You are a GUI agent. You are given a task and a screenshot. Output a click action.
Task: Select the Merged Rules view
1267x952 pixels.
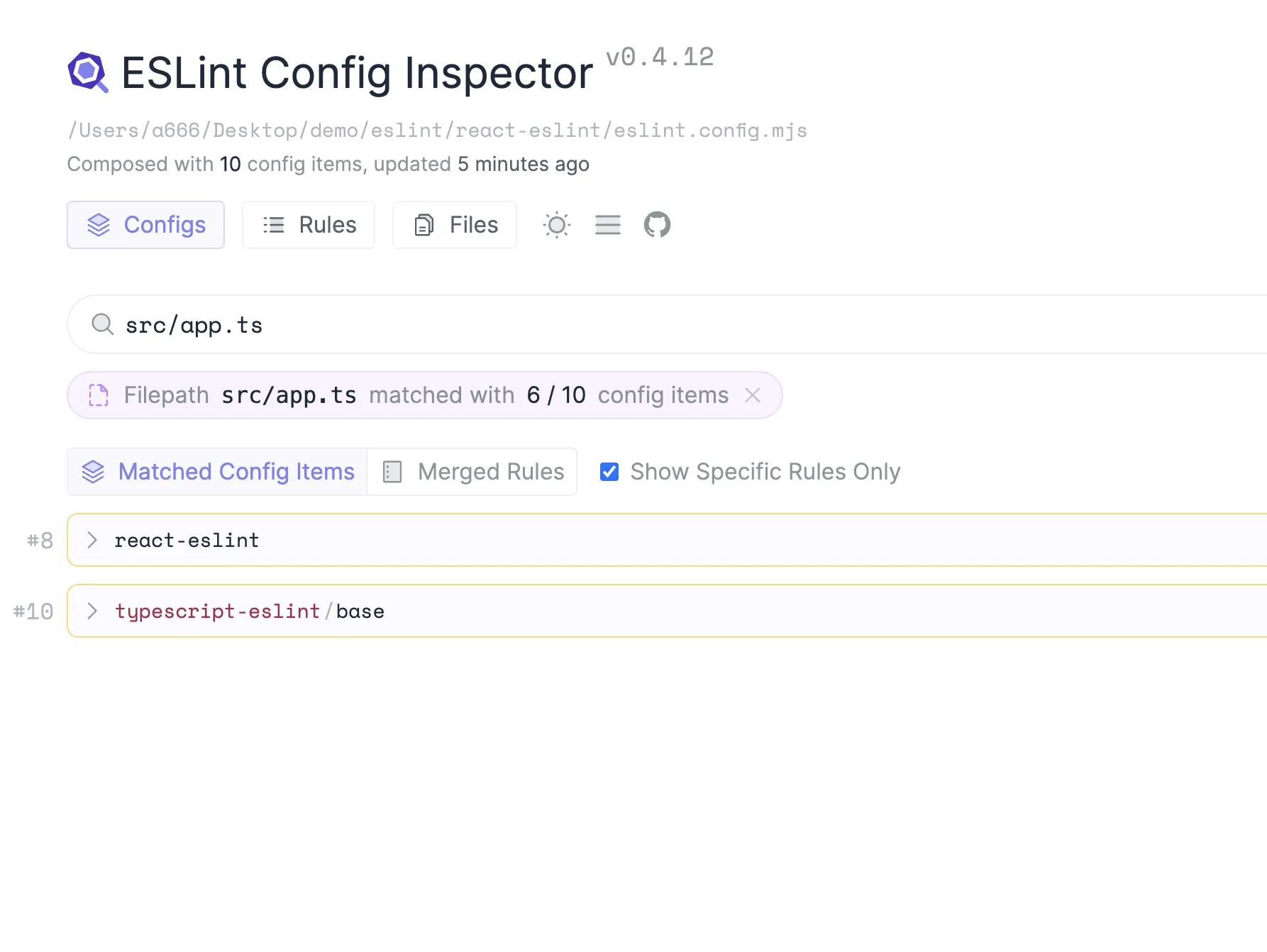pyautogui.click(x=472, y=472)
